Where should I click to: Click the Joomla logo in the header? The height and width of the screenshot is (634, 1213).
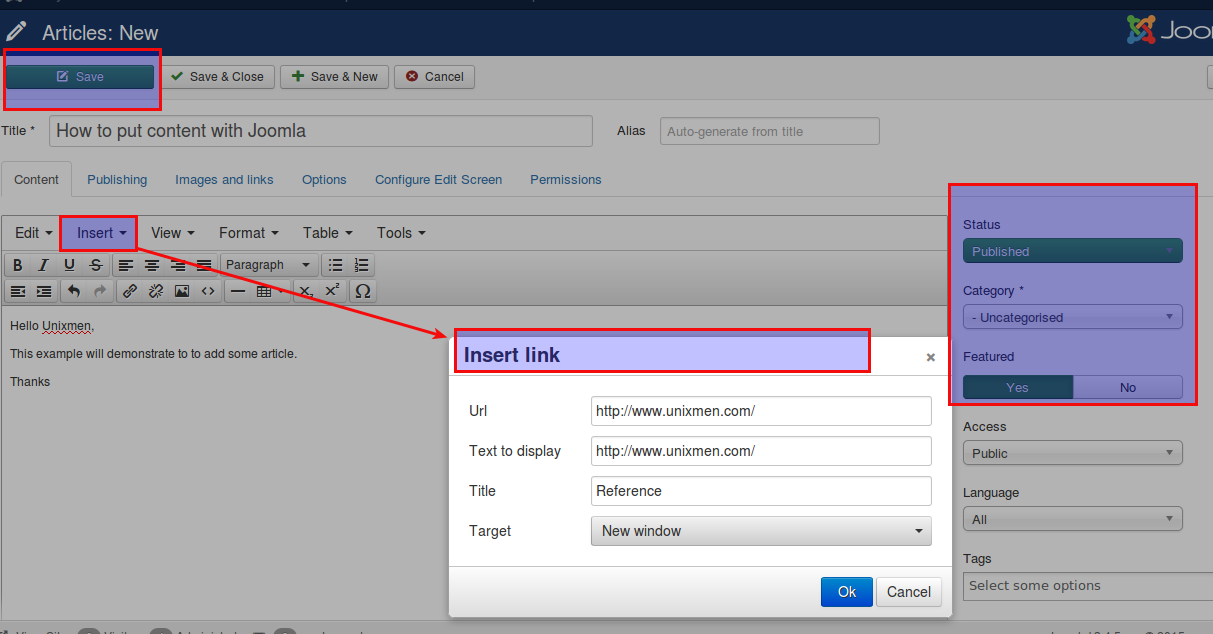click(1169, 31)
